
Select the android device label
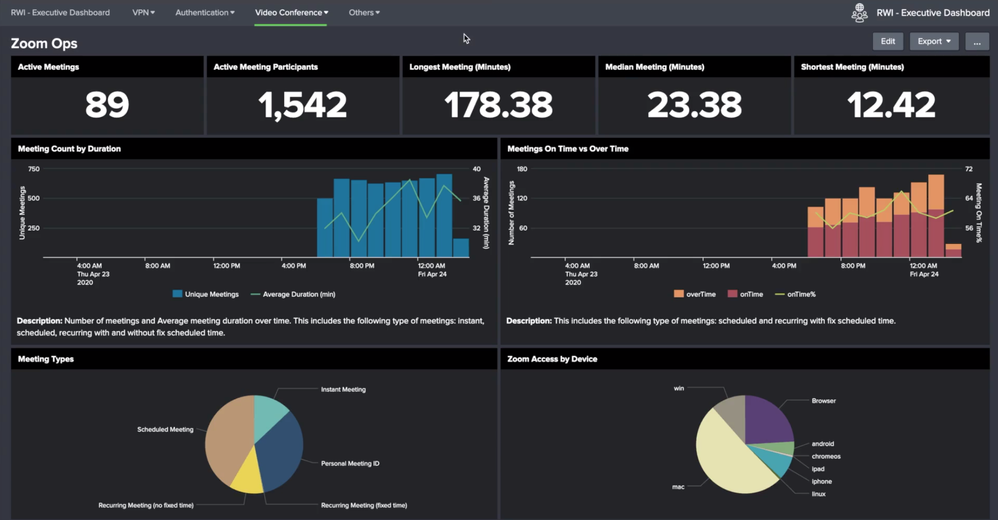click(x=822, y=444)
